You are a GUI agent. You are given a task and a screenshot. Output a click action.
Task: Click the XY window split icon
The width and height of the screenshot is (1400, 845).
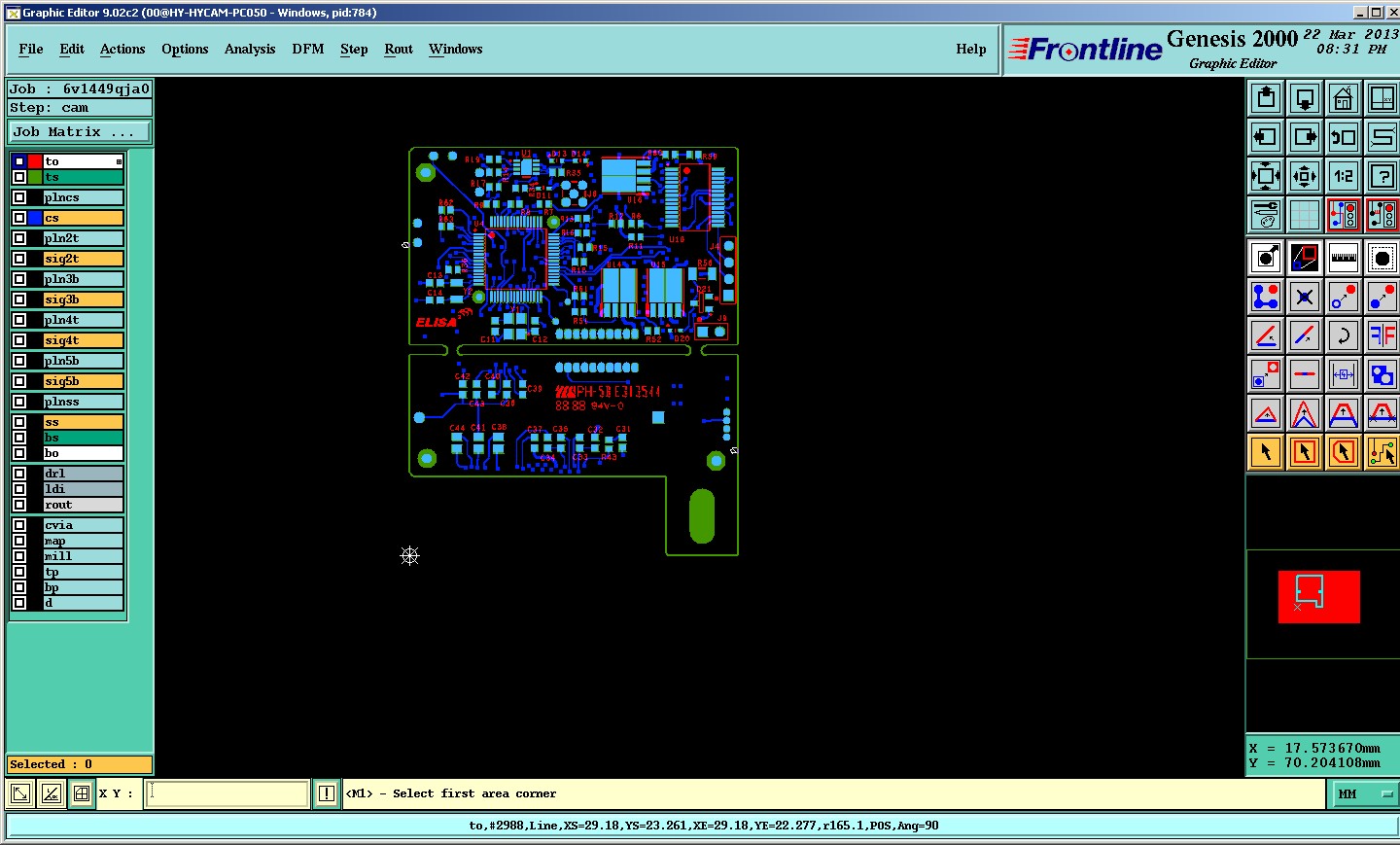click(x=1382, y=98)
